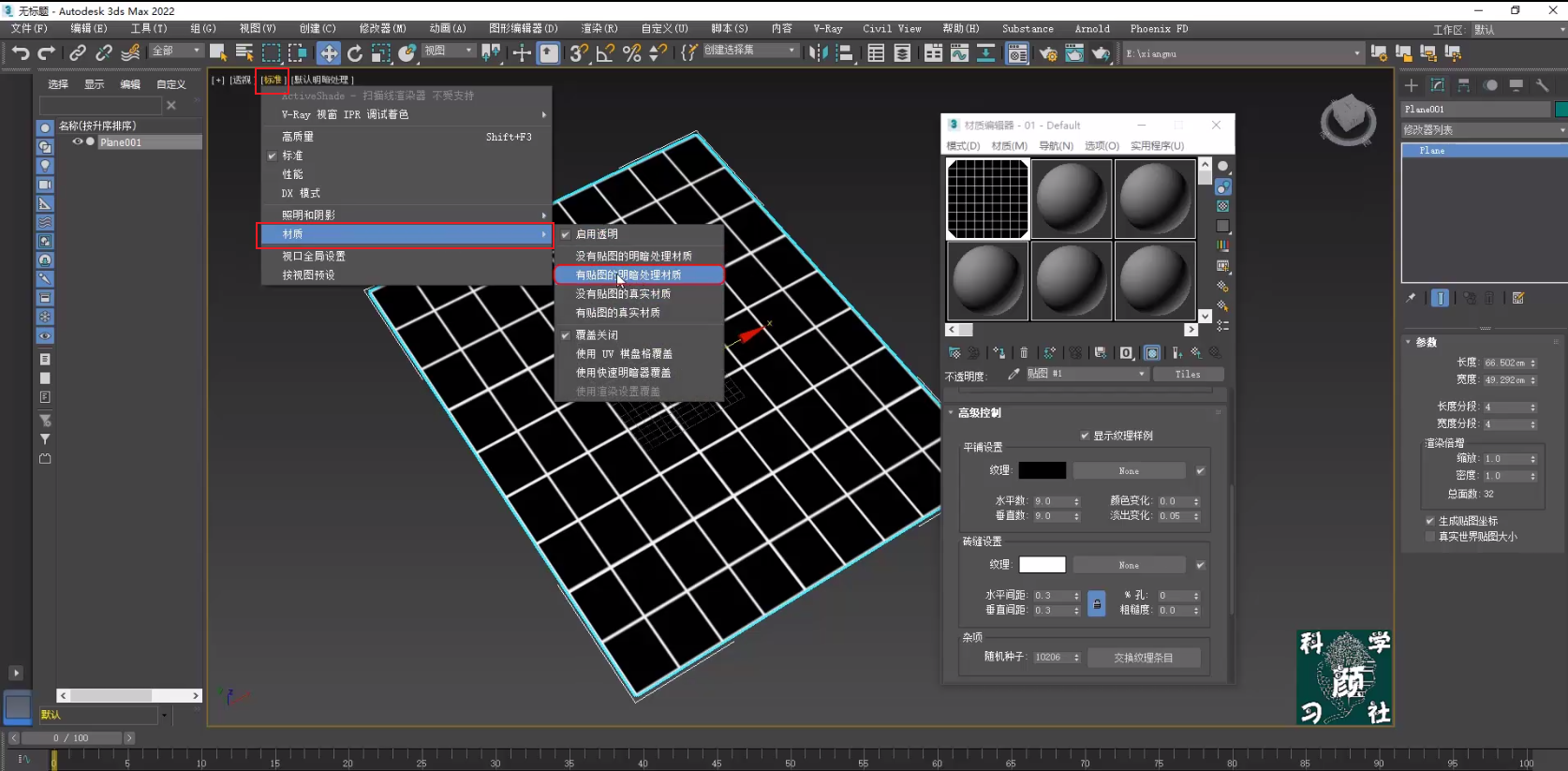Enable 真实世界贴图大小 checkbox
Viewport: 1568px width, 771px height.
click(1430, 537)
